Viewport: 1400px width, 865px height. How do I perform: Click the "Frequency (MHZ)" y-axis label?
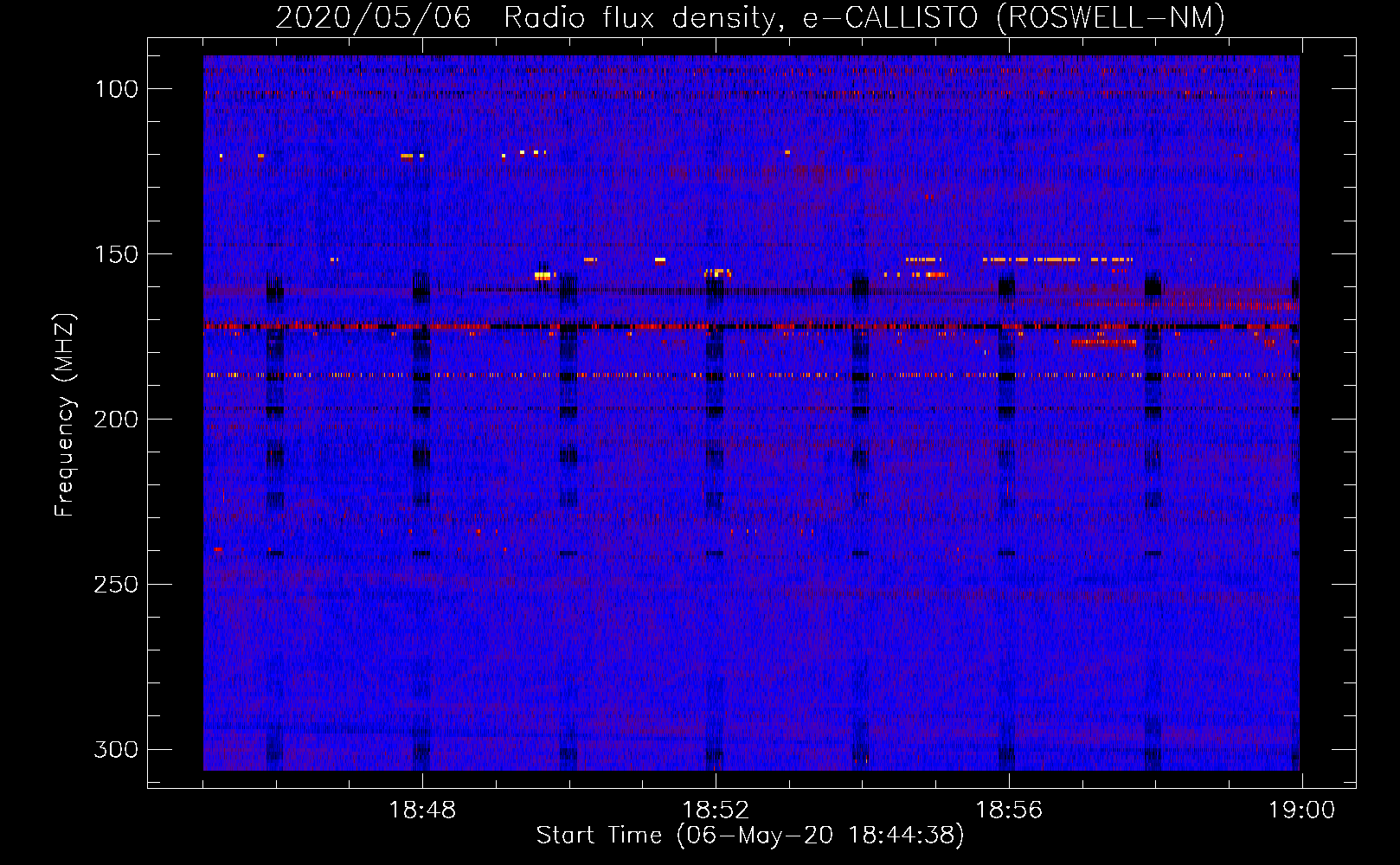(x=65, y=415)
